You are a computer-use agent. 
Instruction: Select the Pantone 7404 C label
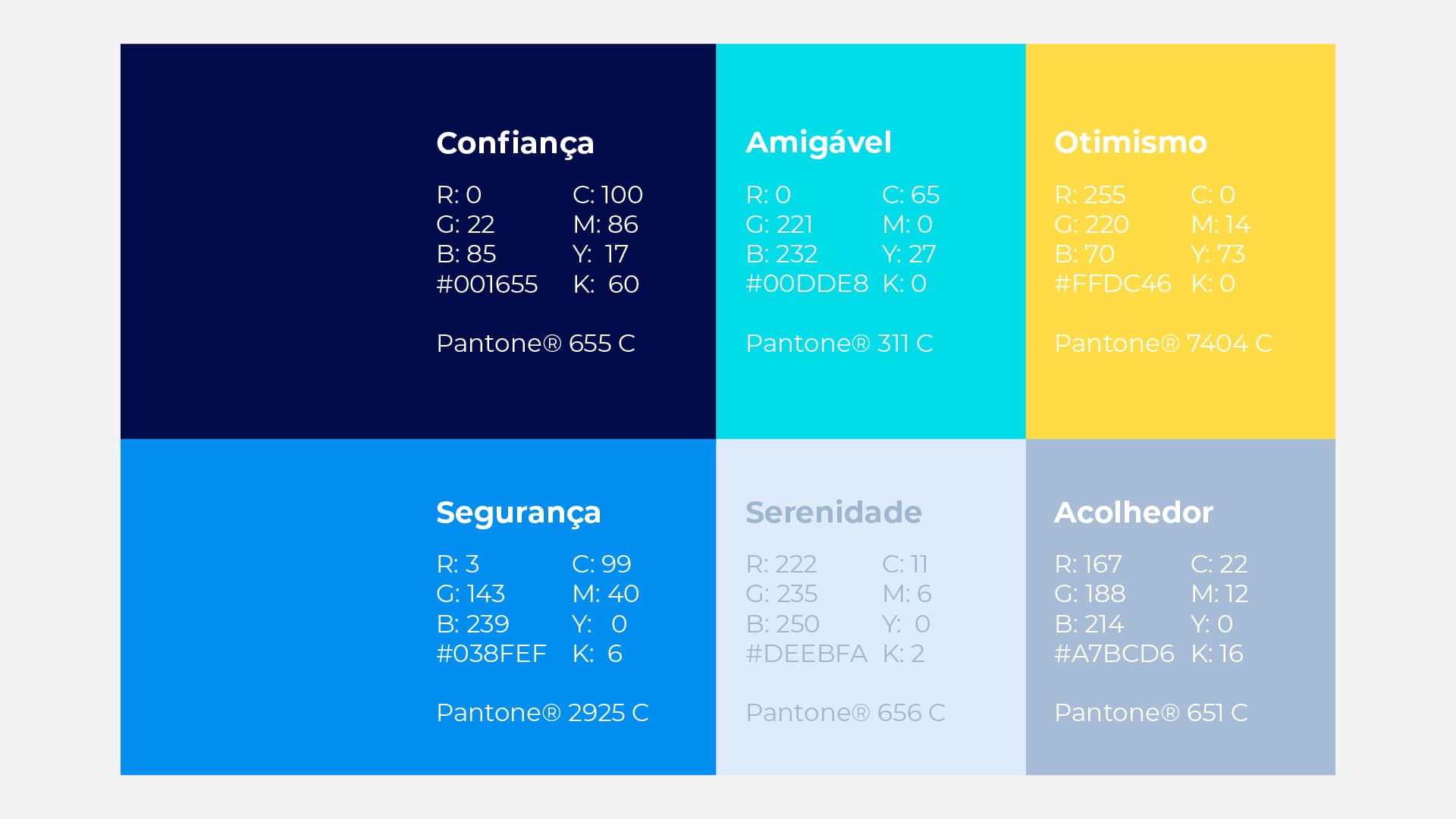click(x=1163, y=344)
